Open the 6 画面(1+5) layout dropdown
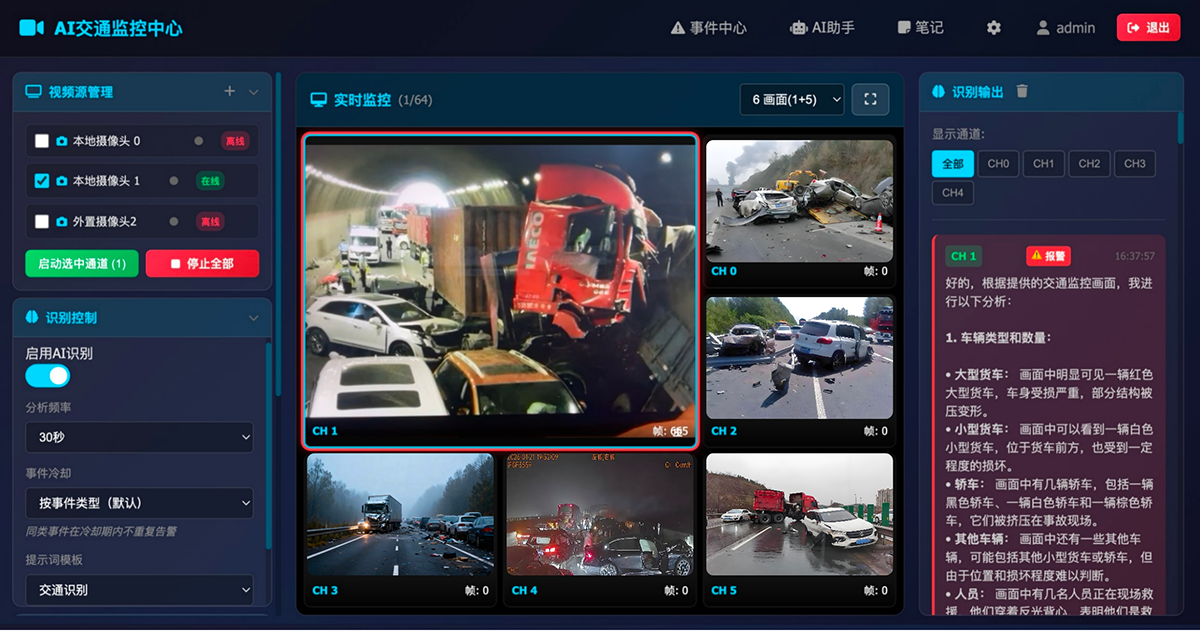Image resolution: width=1200 pixels, height=631 pixels. (791, 99)
